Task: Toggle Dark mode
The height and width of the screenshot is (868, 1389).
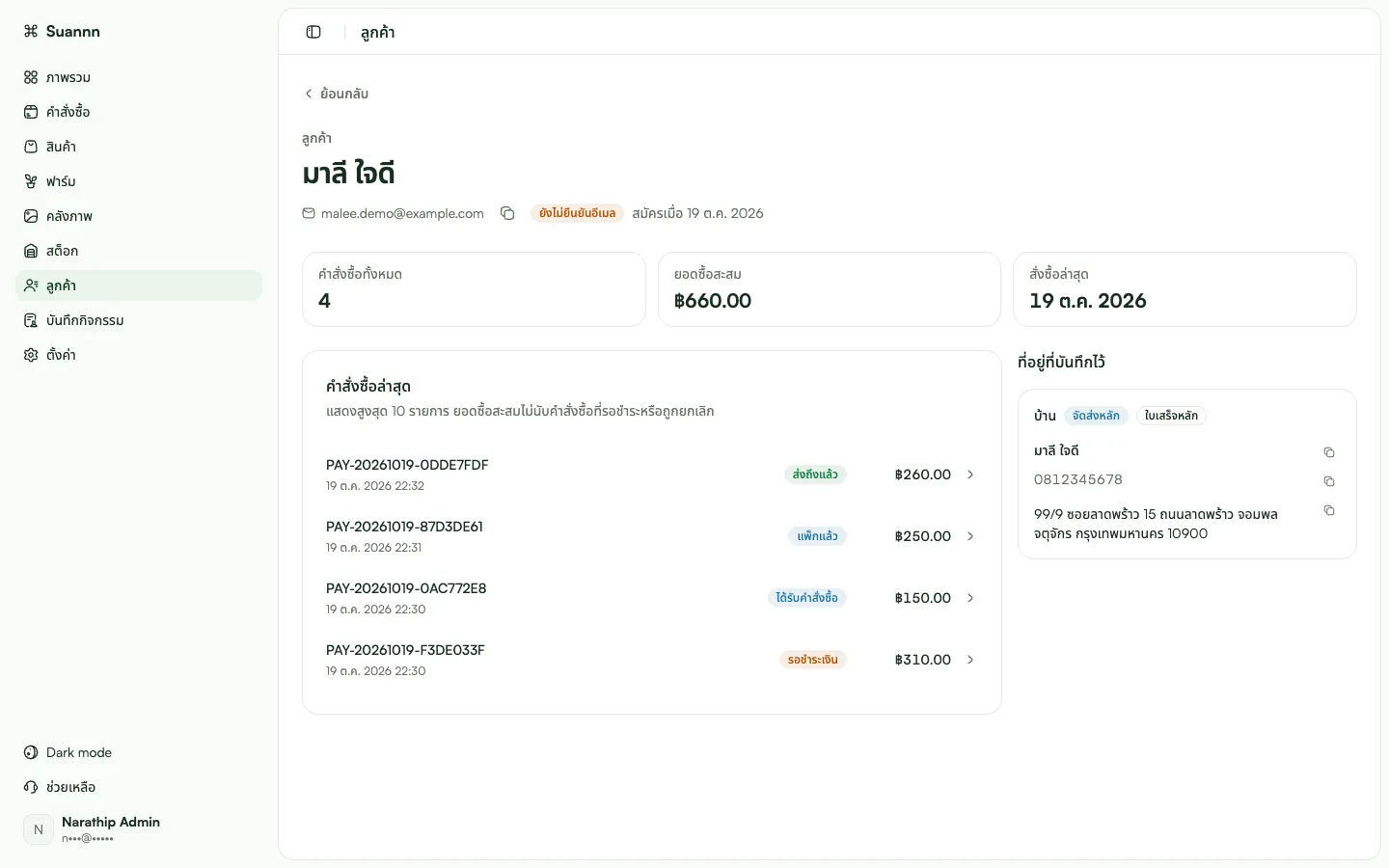Action: point(139,752)
